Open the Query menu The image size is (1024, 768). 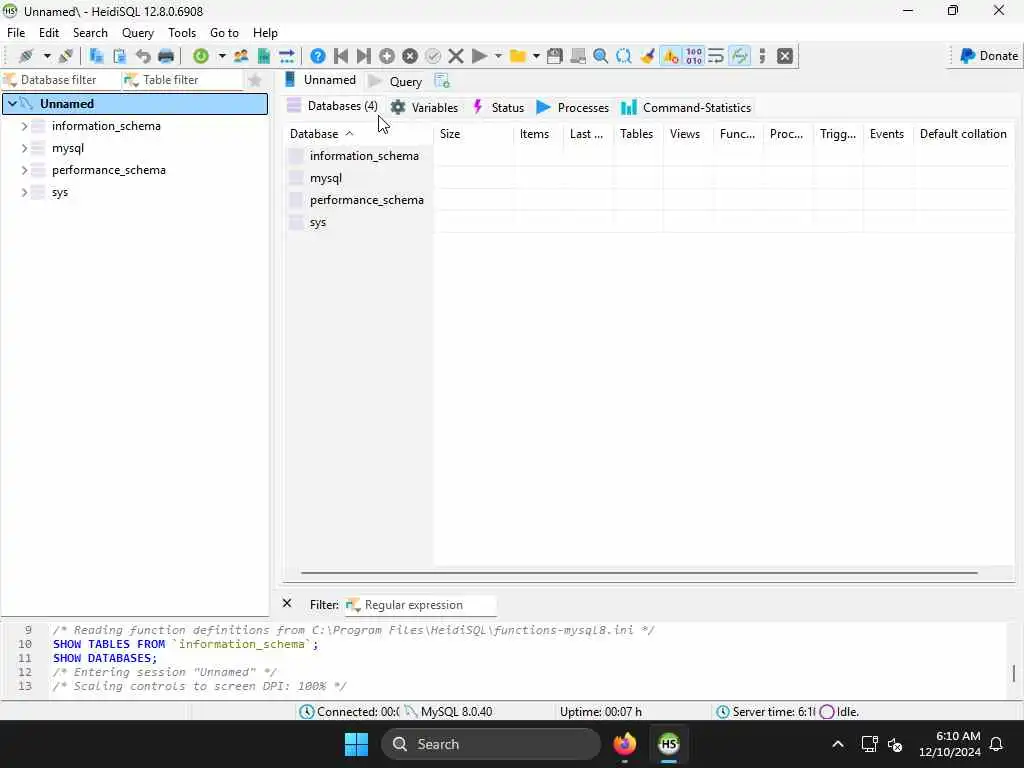138,33
